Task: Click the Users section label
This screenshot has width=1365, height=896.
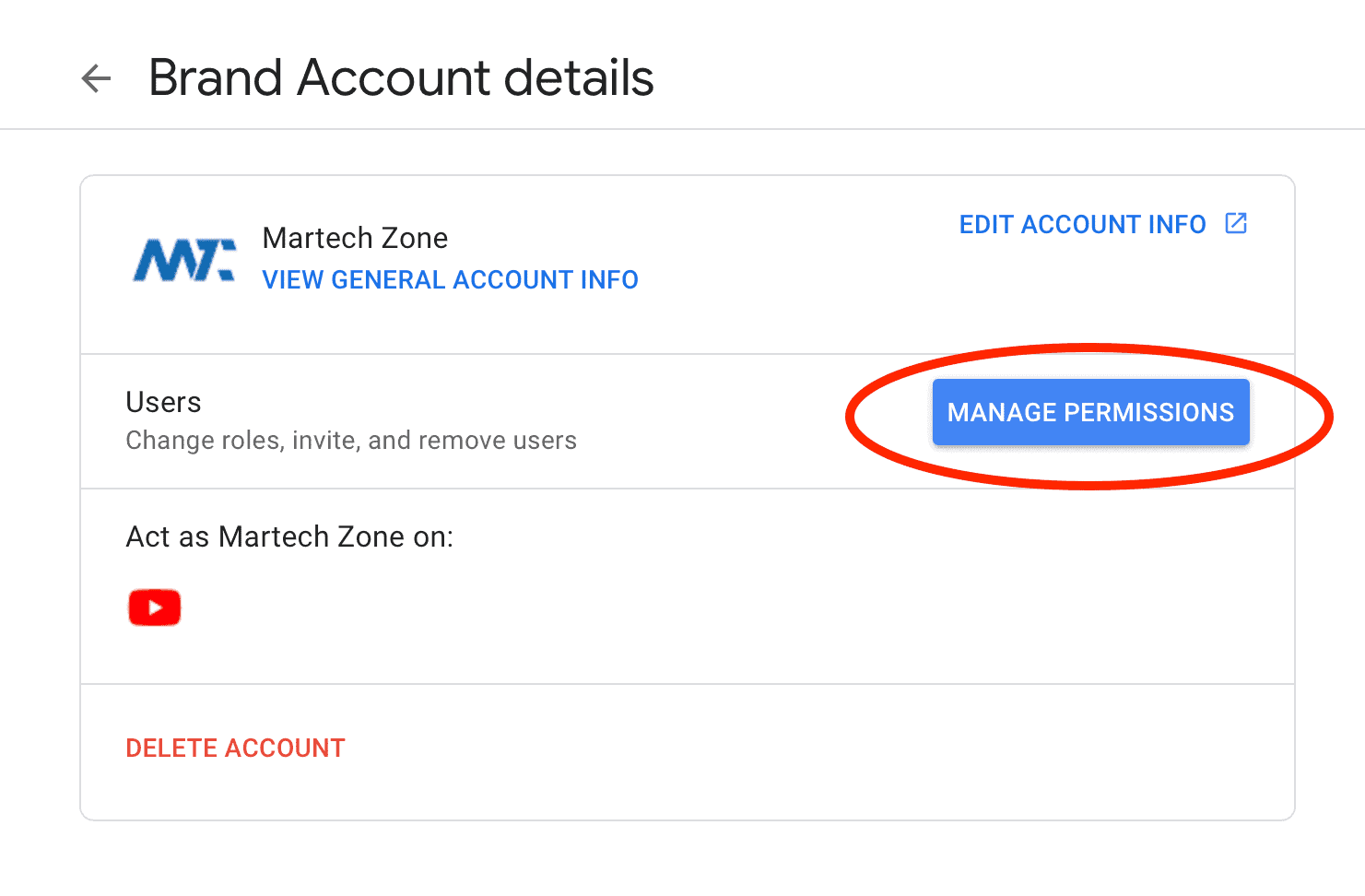Action: click(163, 403)
